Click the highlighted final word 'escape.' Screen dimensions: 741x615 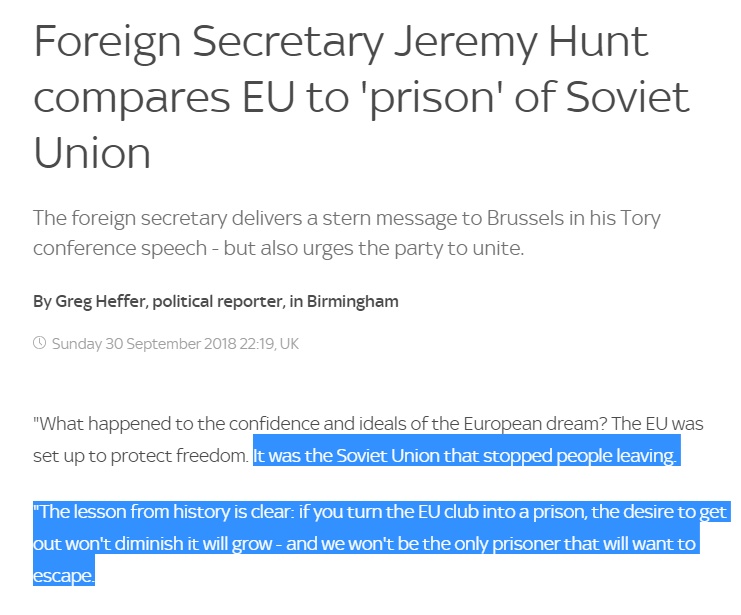click(63, 576)
